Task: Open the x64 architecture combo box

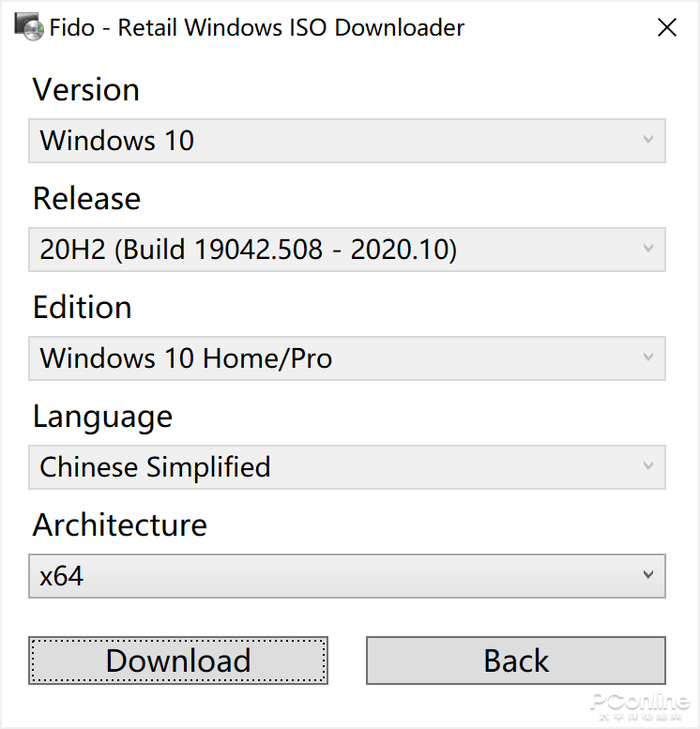Action: 346,576
